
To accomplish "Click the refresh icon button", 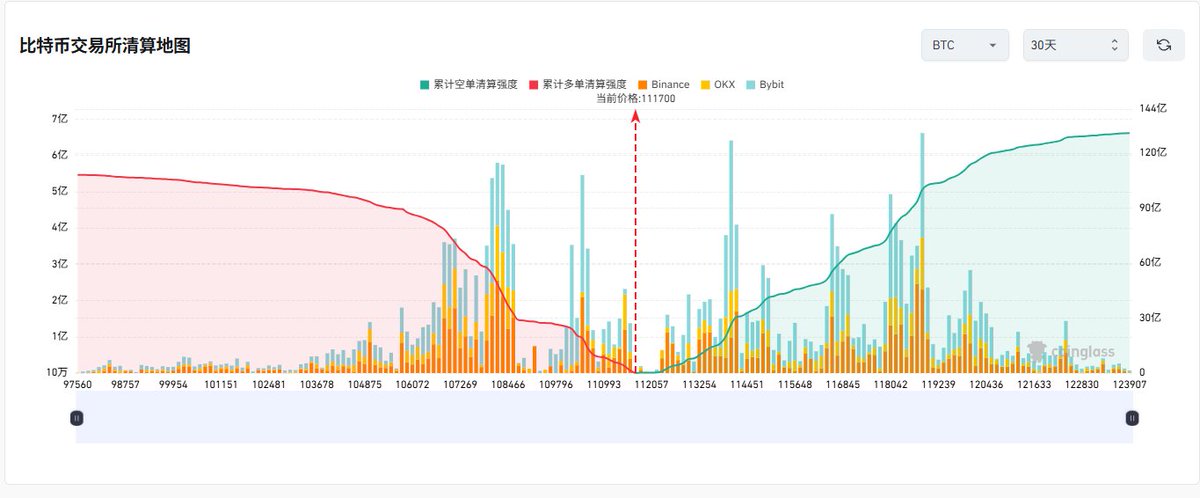I will pos(1163,45).
